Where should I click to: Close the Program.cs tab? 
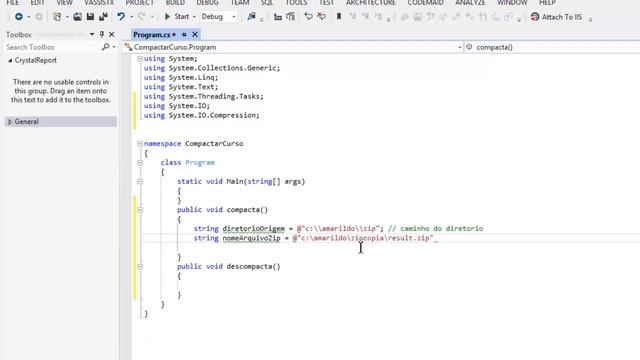pos(195,35)
